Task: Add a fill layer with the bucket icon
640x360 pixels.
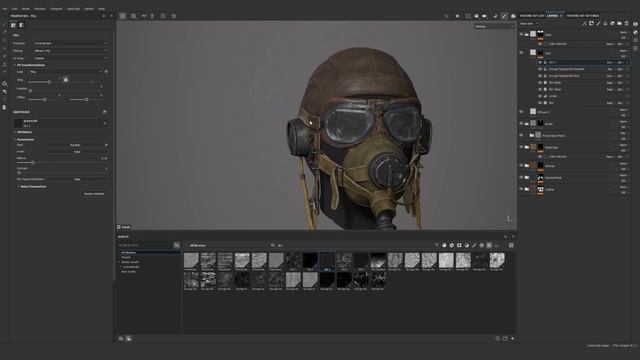Action: point(605,24)
